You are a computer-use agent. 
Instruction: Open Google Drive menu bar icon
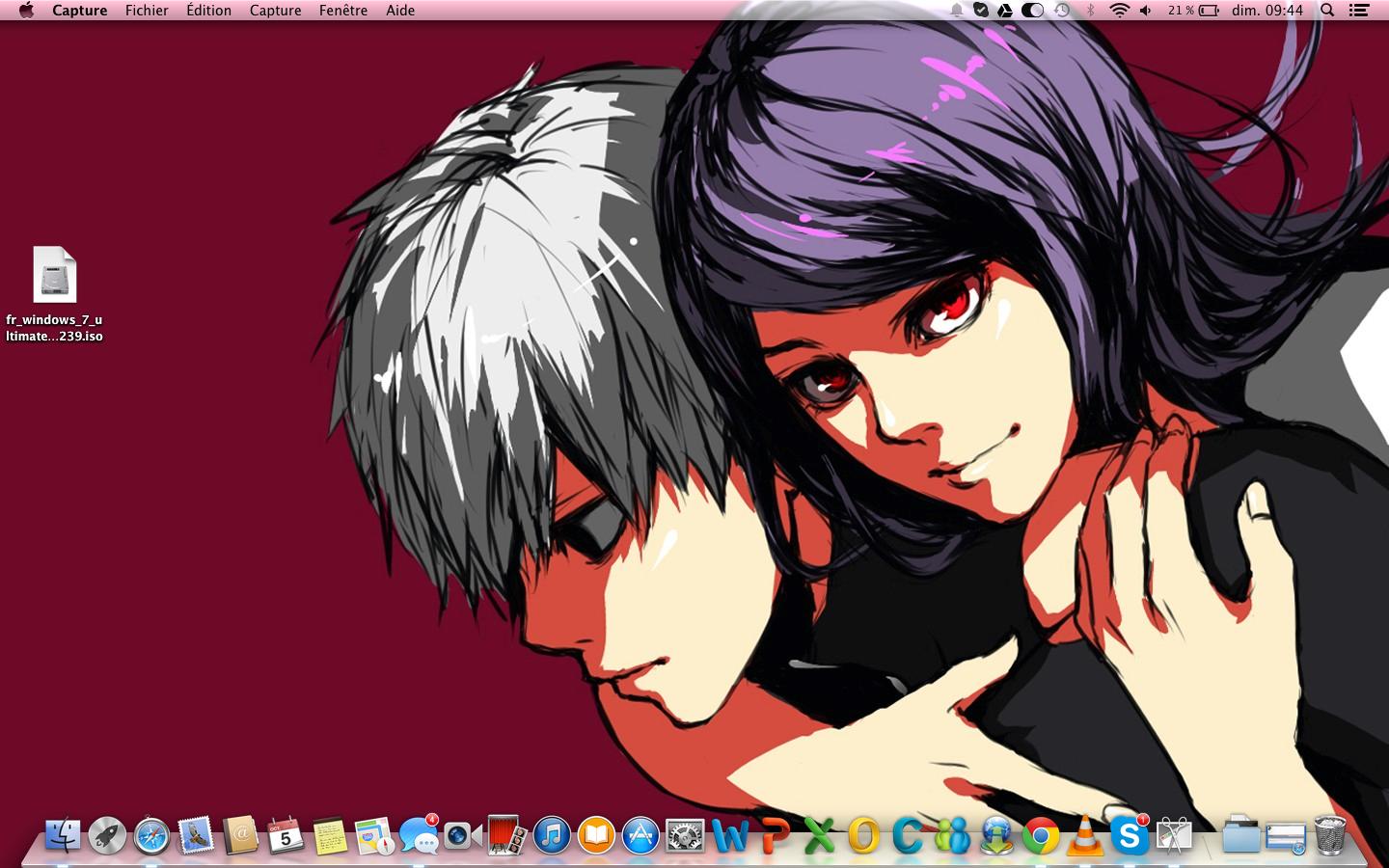(1005, 11)
